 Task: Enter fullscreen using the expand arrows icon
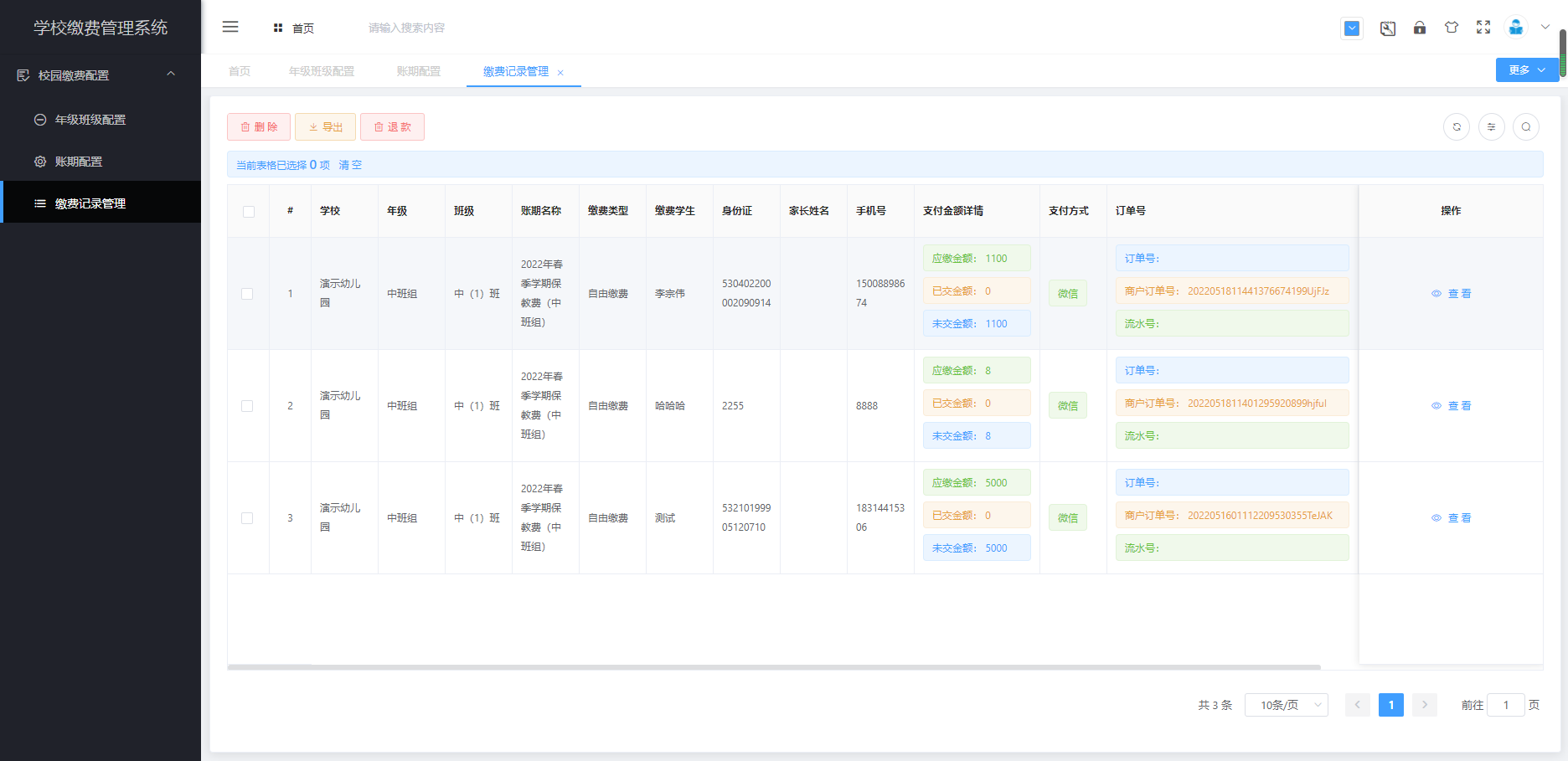tap(1483, 28)
